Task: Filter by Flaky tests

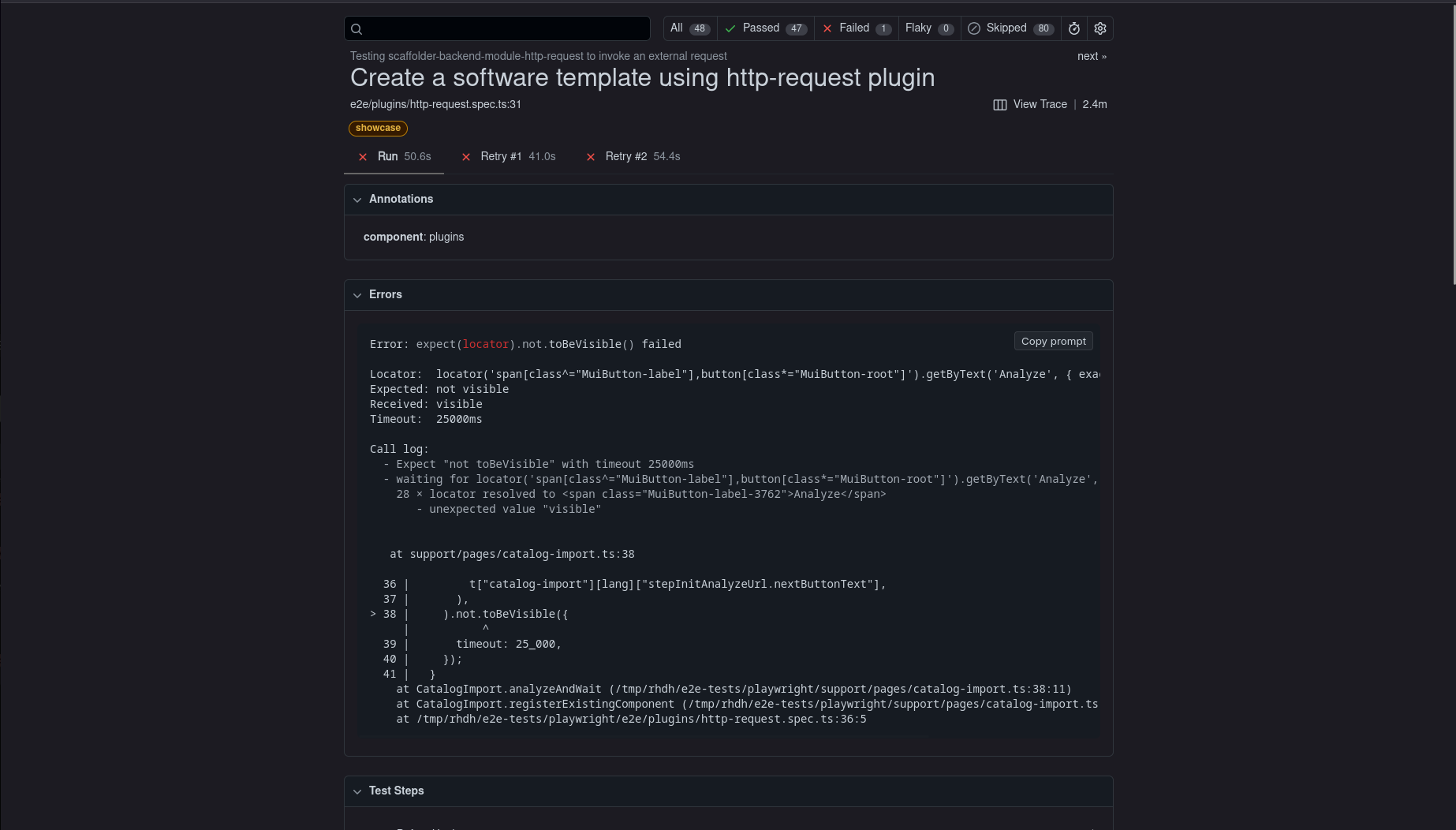Action: (x=928, y=28)
